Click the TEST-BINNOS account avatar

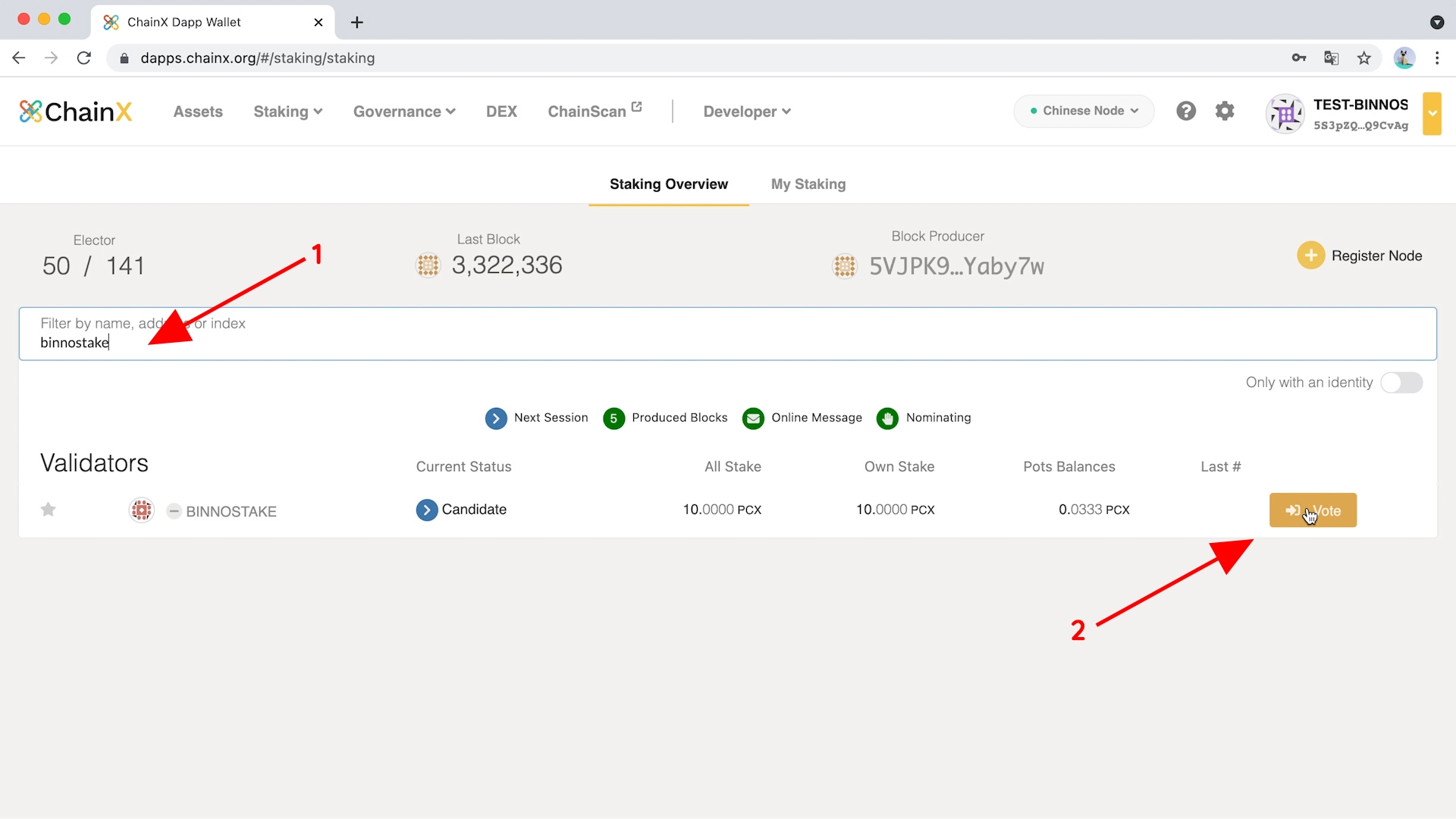pyautogui.click(x=1285, y=114)
